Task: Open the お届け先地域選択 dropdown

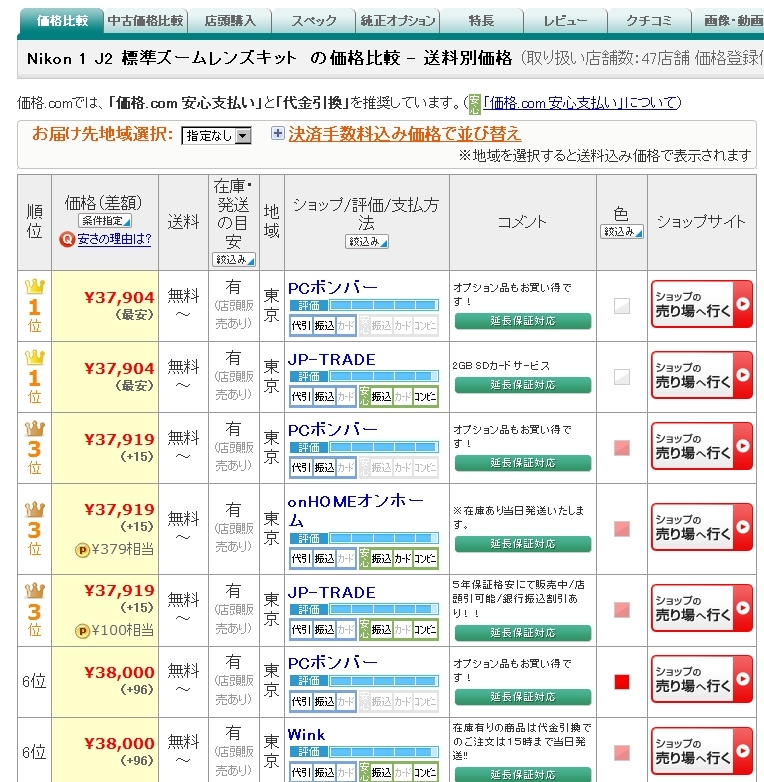Action: point(216,135)
